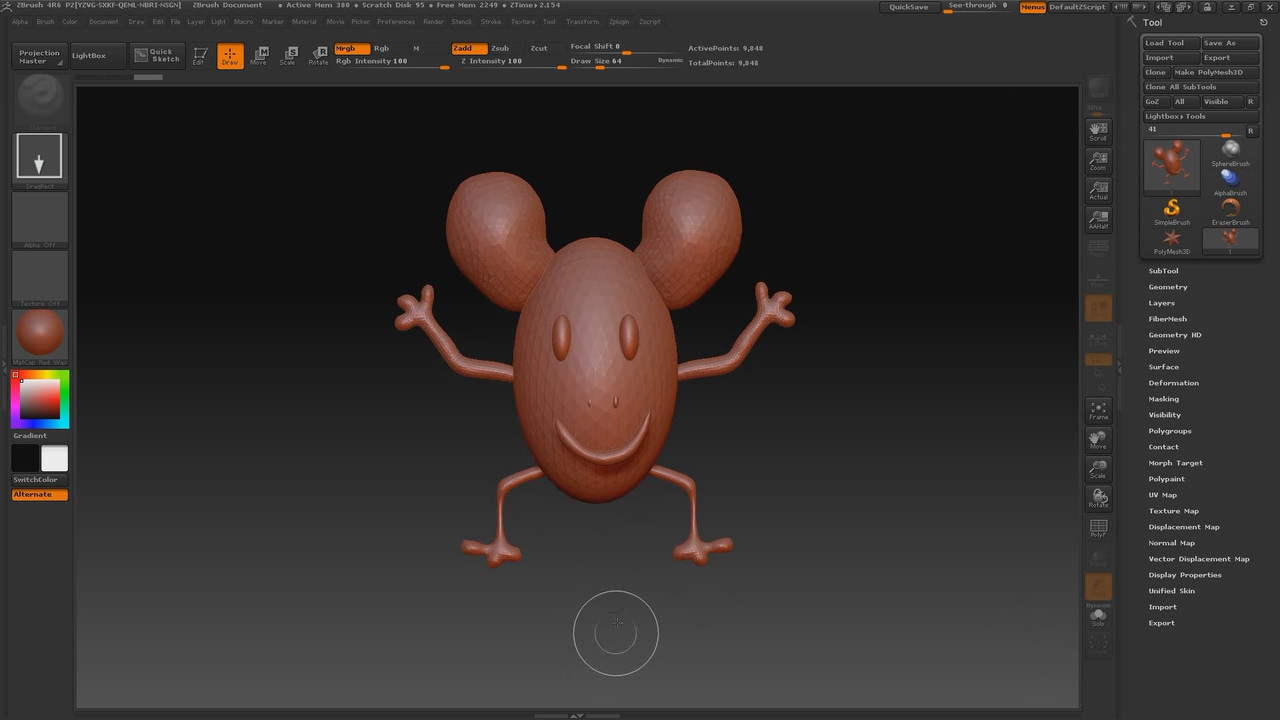The image size is (1280, 720).
Task: Select the Move mode icon in top shelf
Action: pyautogui.click(x=259, y=56)
